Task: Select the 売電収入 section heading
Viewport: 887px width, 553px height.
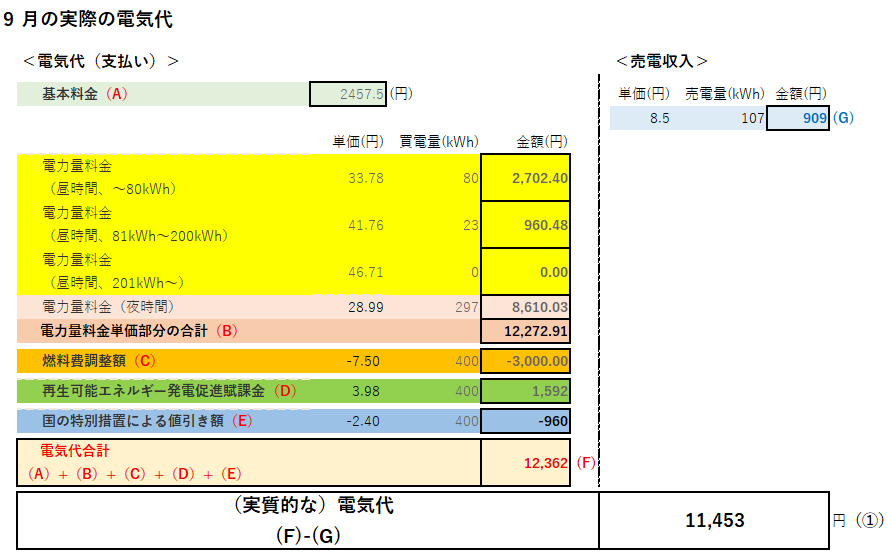Action: coord(662,61)
